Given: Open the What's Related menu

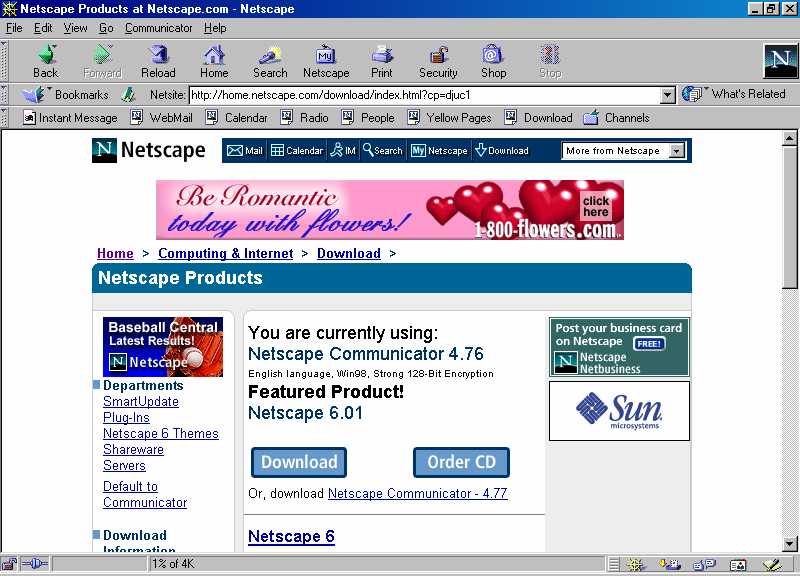Looking at the screenshot, I should click(x=734, y=94).
